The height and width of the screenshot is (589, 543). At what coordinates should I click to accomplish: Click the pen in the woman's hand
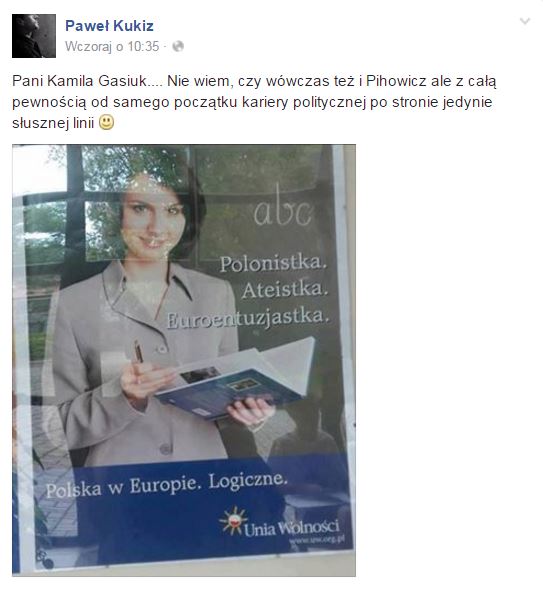tap(139, 352)
